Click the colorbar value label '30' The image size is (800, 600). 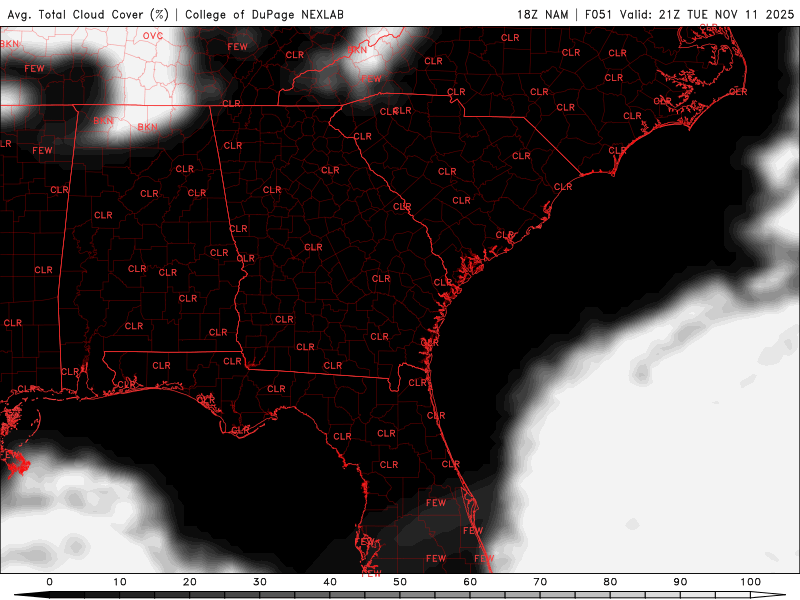pos(260,582)
